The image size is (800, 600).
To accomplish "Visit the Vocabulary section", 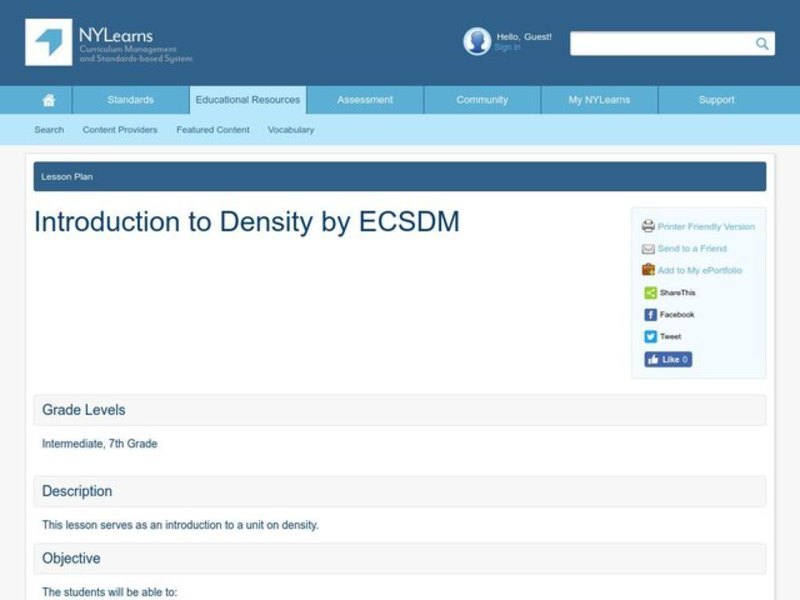I will [x=290, y=129].
